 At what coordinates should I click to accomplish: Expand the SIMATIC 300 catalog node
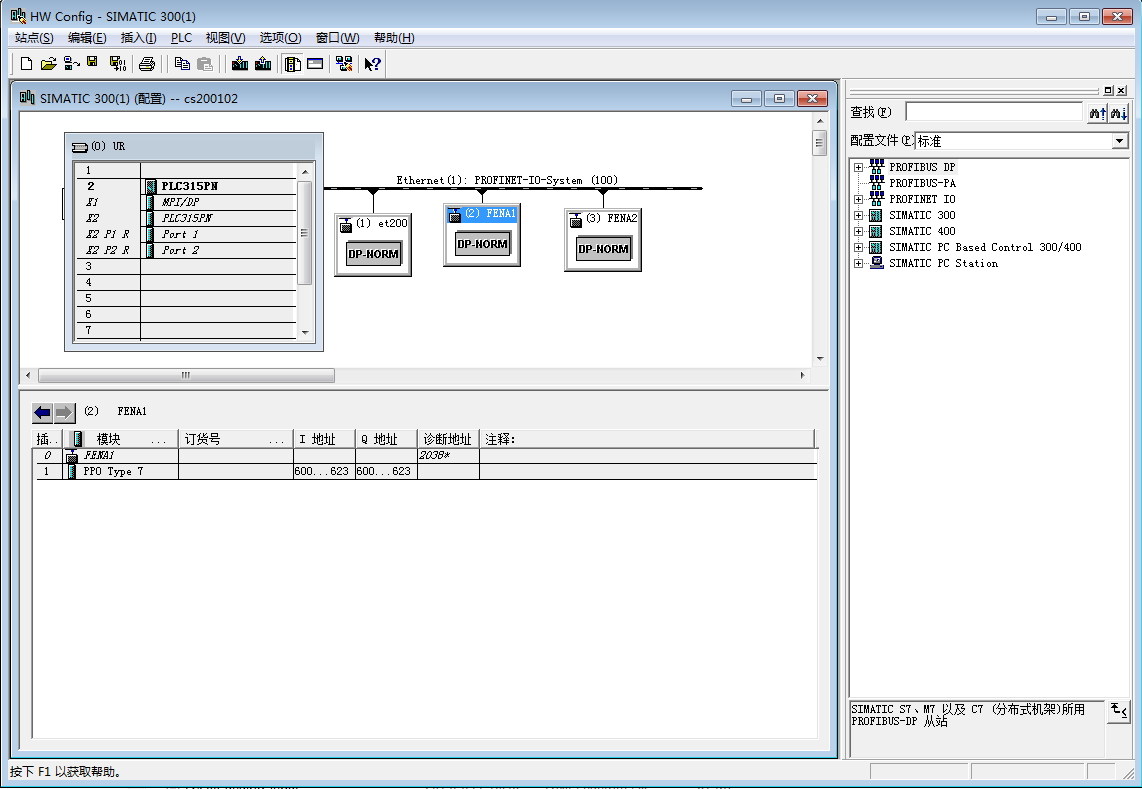858,216
